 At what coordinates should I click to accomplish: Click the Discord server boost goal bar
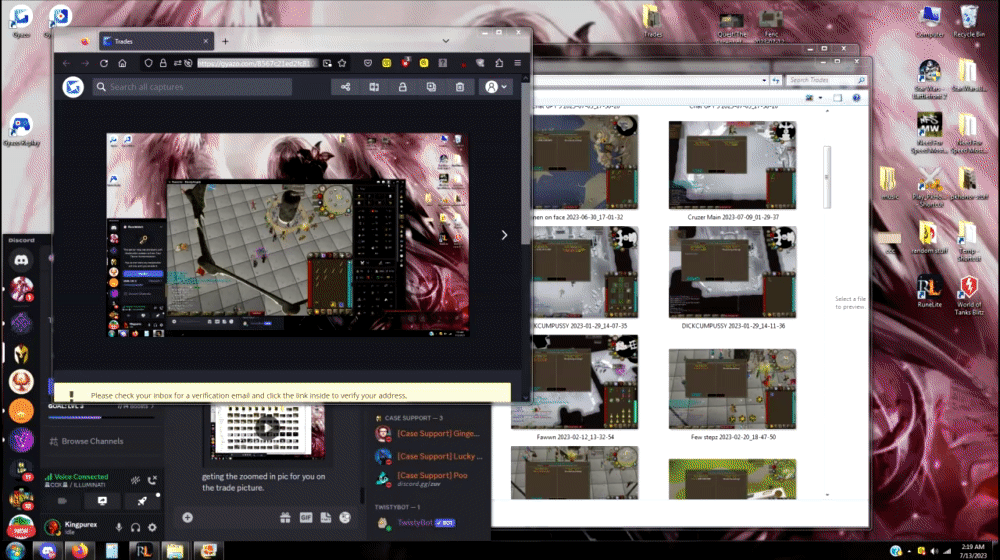(101, 417)
